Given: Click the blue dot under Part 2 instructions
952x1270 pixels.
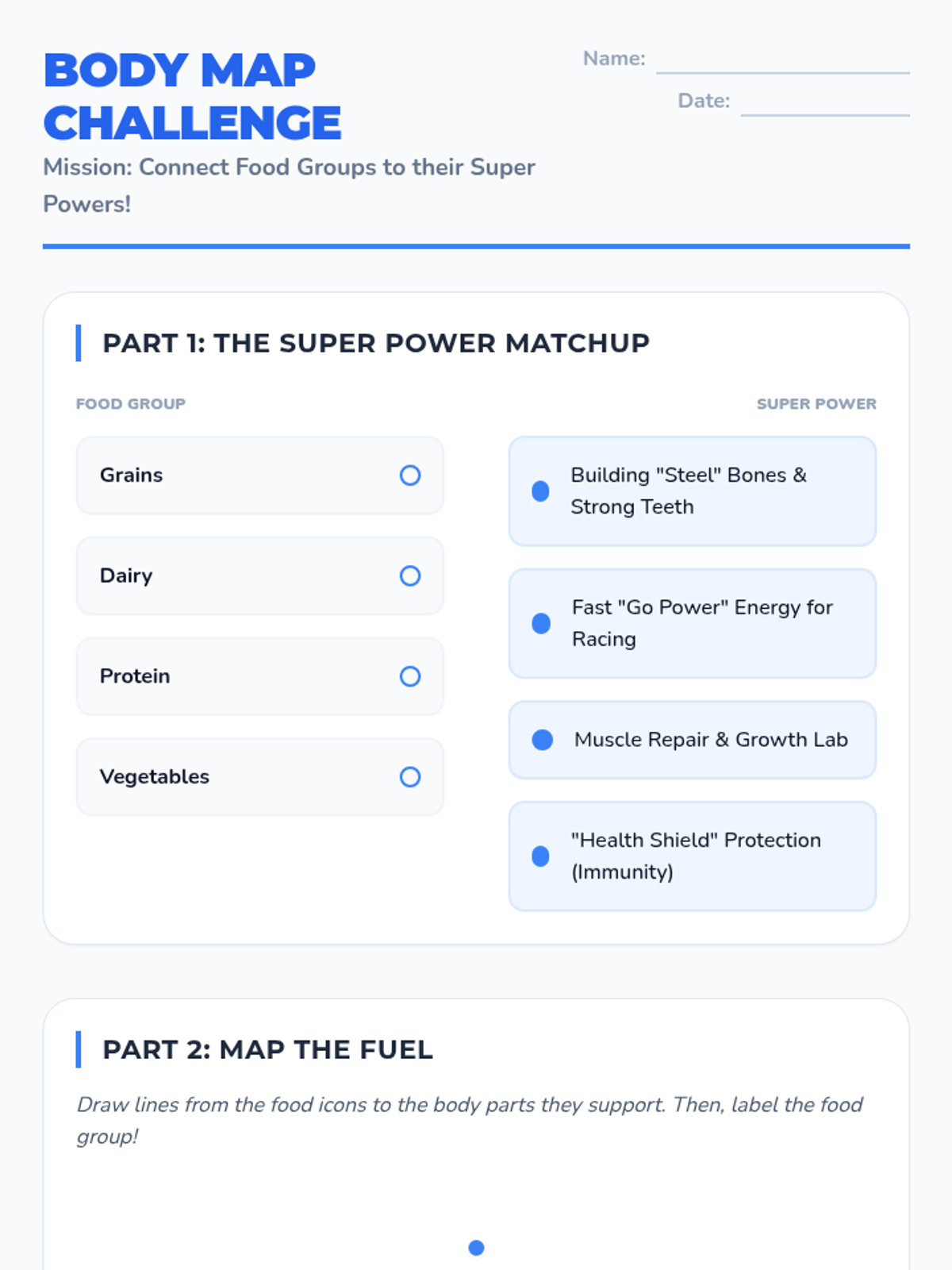Looking at the screenshot, I should (x=476, y=1248).
